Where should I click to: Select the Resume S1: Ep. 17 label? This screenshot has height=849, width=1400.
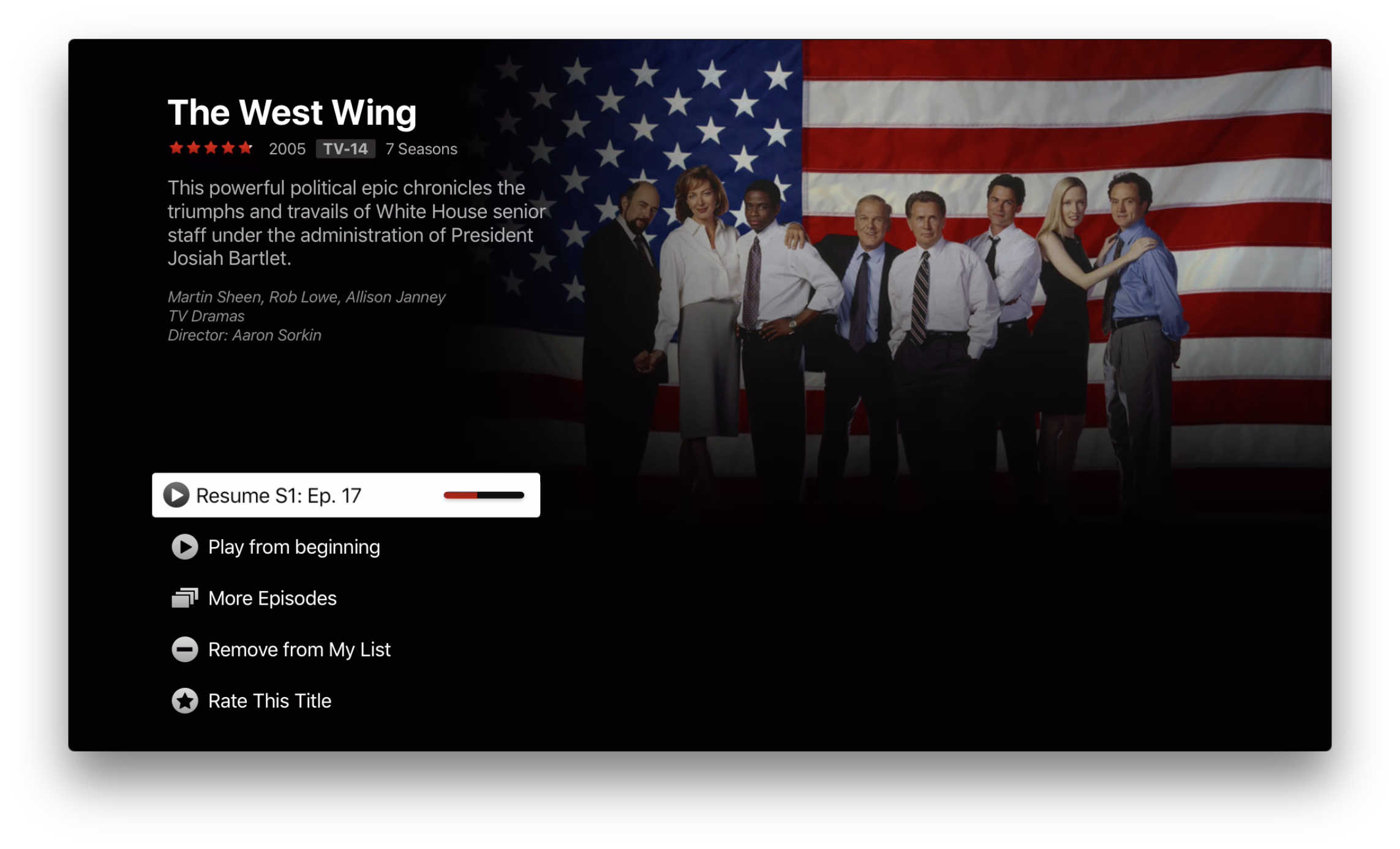(x=279, y=496)
